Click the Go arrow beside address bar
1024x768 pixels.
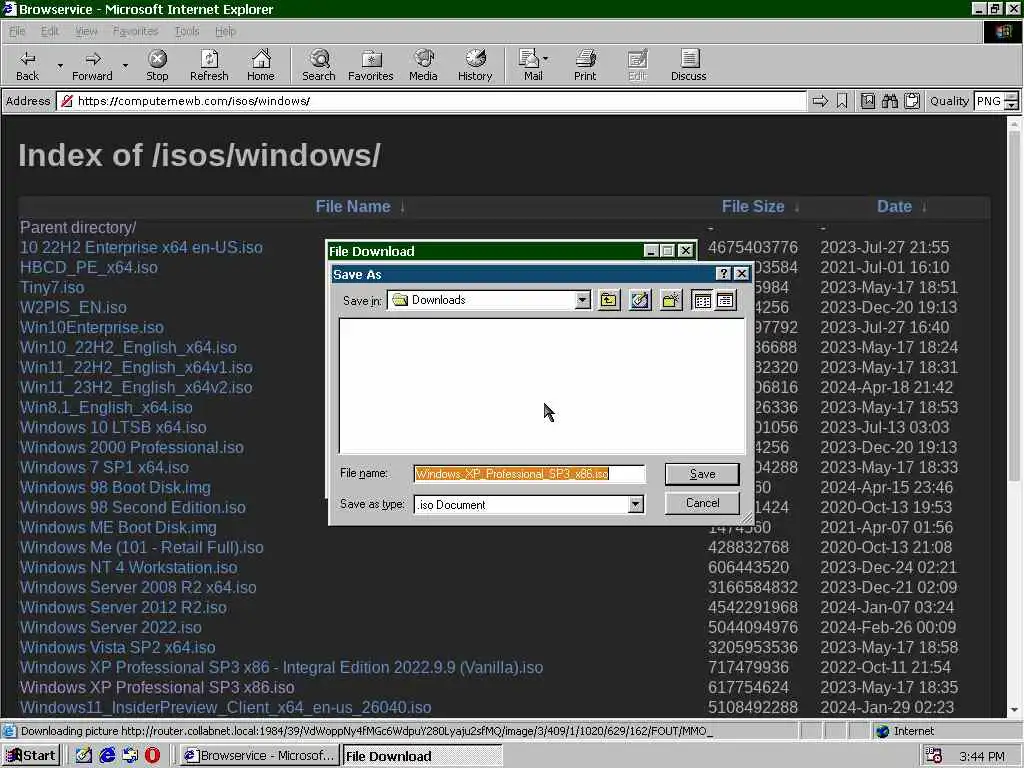[x=820, y=101]
